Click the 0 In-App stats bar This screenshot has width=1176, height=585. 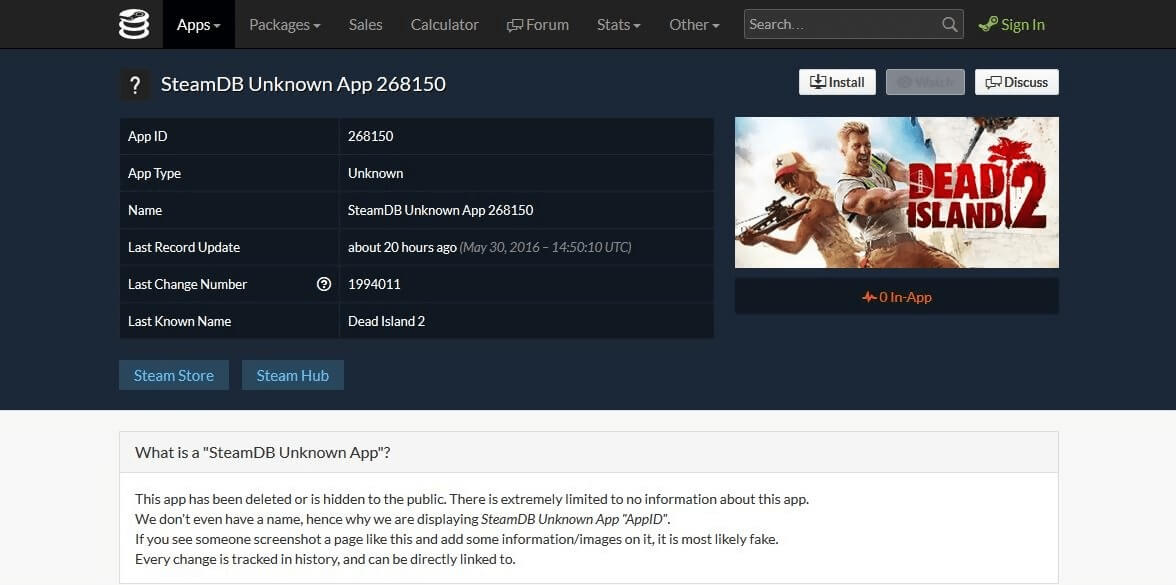896,297
